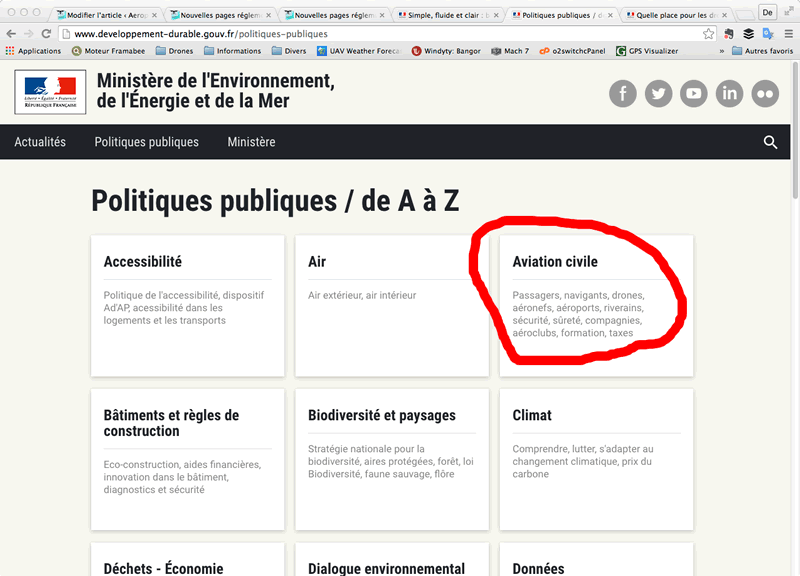Open the Informations bookmark folder
The image size is (800, 576).
(x=233, y=51)
